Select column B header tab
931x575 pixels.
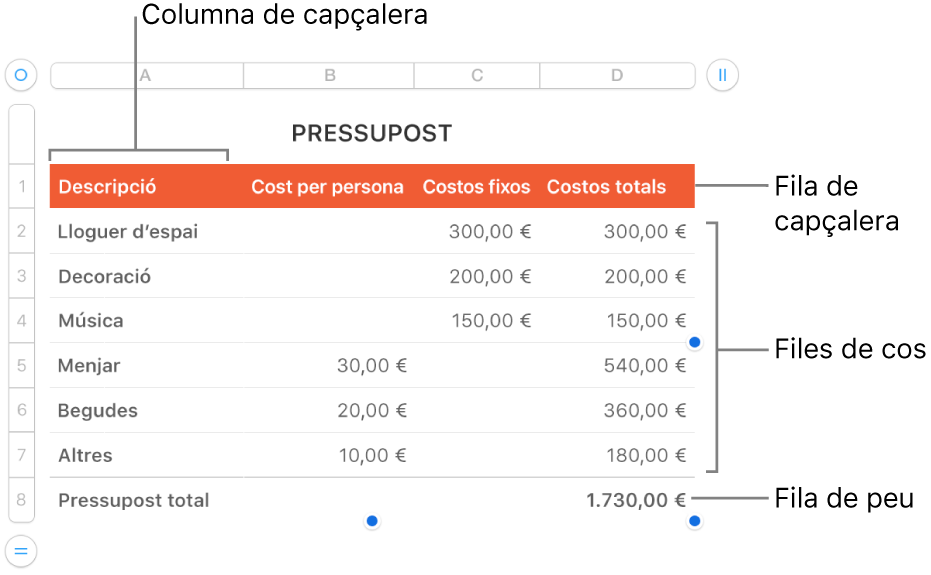pyautogui.click(x=329, y=76)
